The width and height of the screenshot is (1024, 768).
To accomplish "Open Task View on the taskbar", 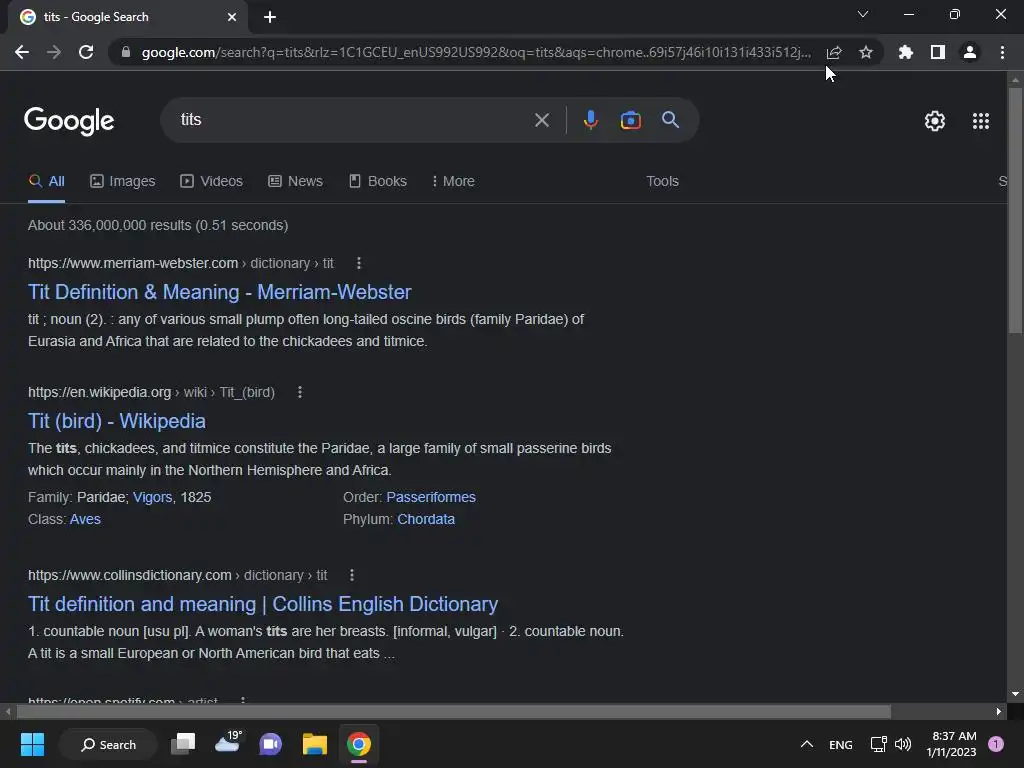I will coord(183,744).
